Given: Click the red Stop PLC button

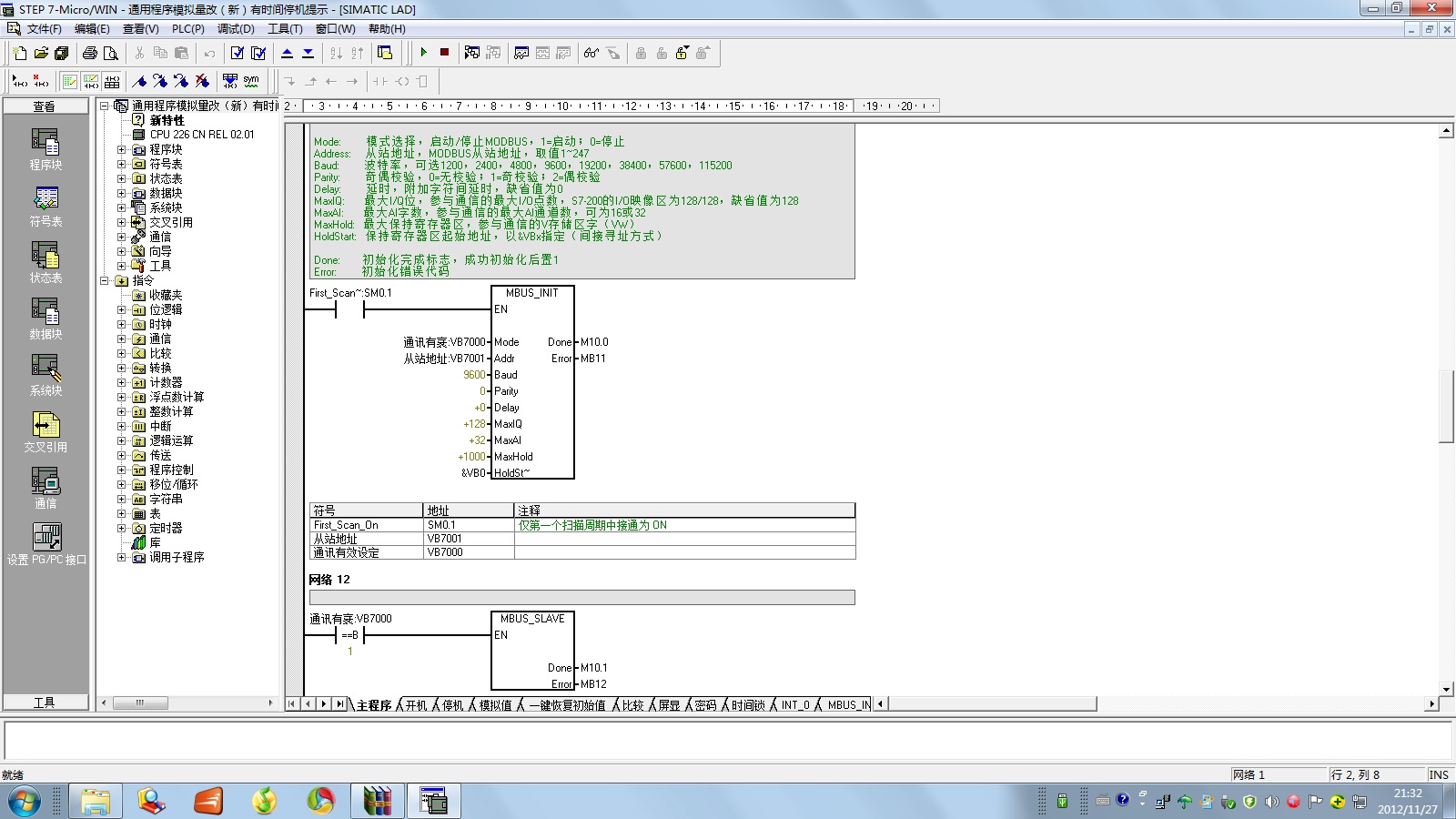Looking at the screenshot, I should click(445, 53).
